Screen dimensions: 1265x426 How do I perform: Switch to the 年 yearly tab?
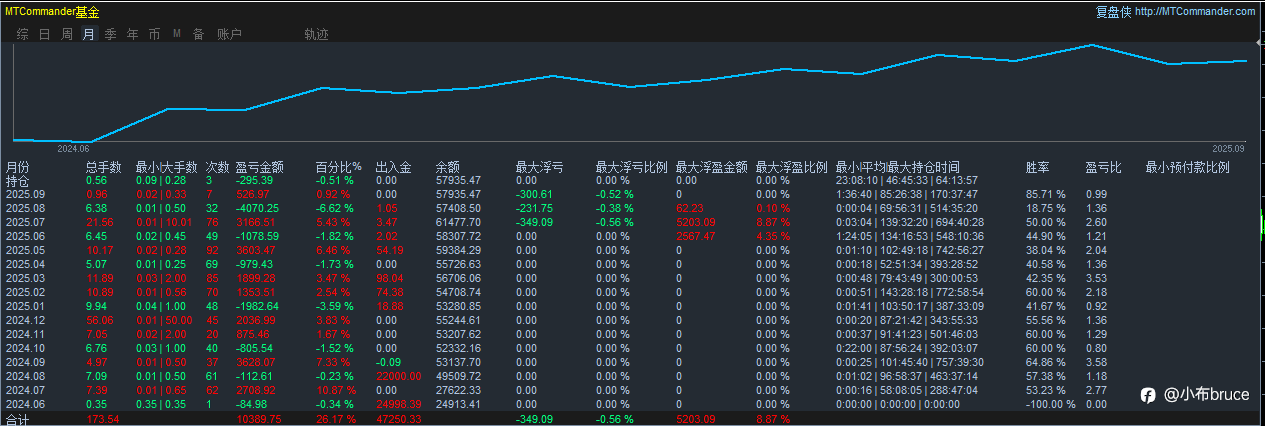tap(132, 34)
